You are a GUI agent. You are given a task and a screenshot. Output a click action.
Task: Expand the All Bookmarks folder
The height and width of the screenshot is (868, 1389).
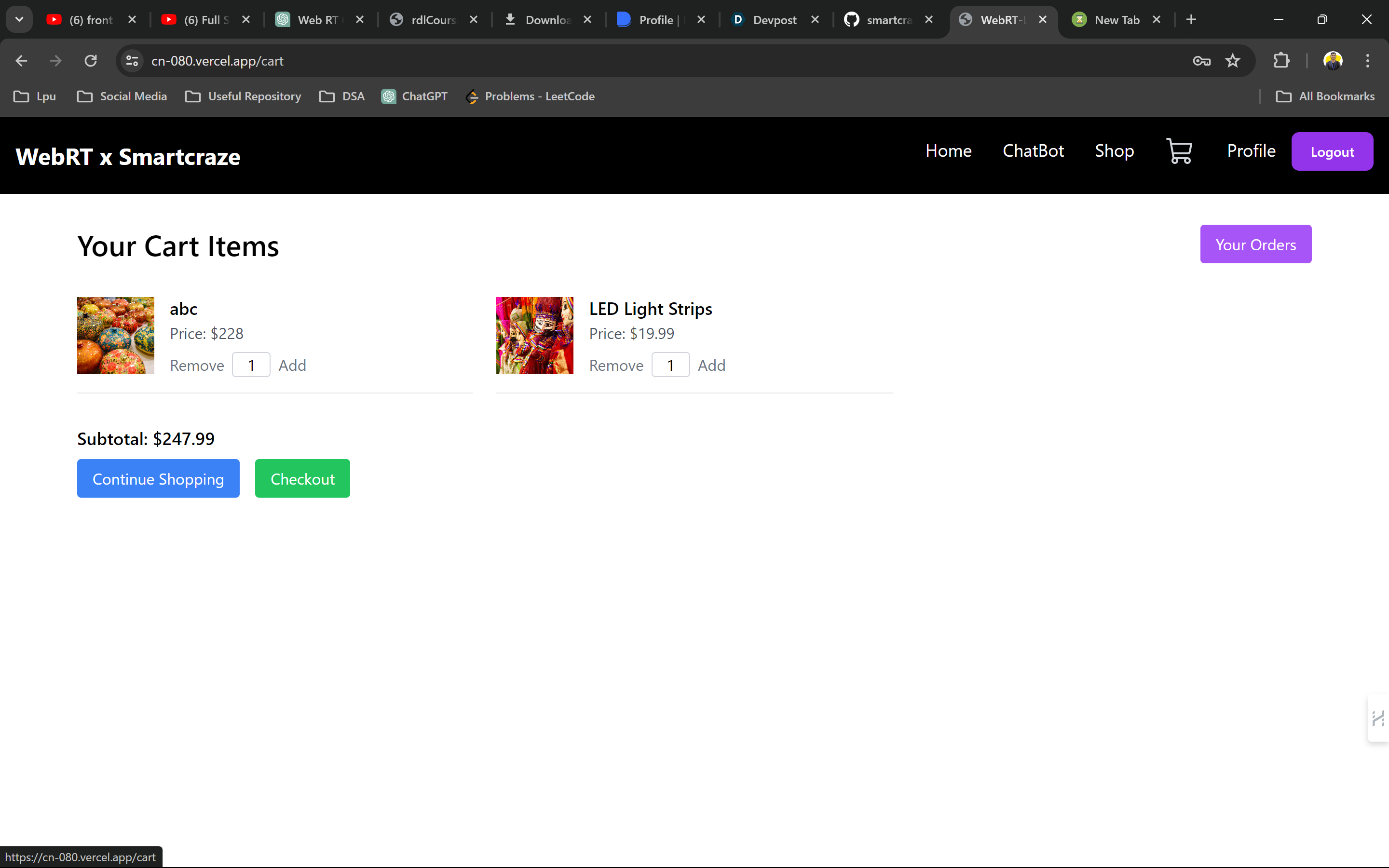1325,96
